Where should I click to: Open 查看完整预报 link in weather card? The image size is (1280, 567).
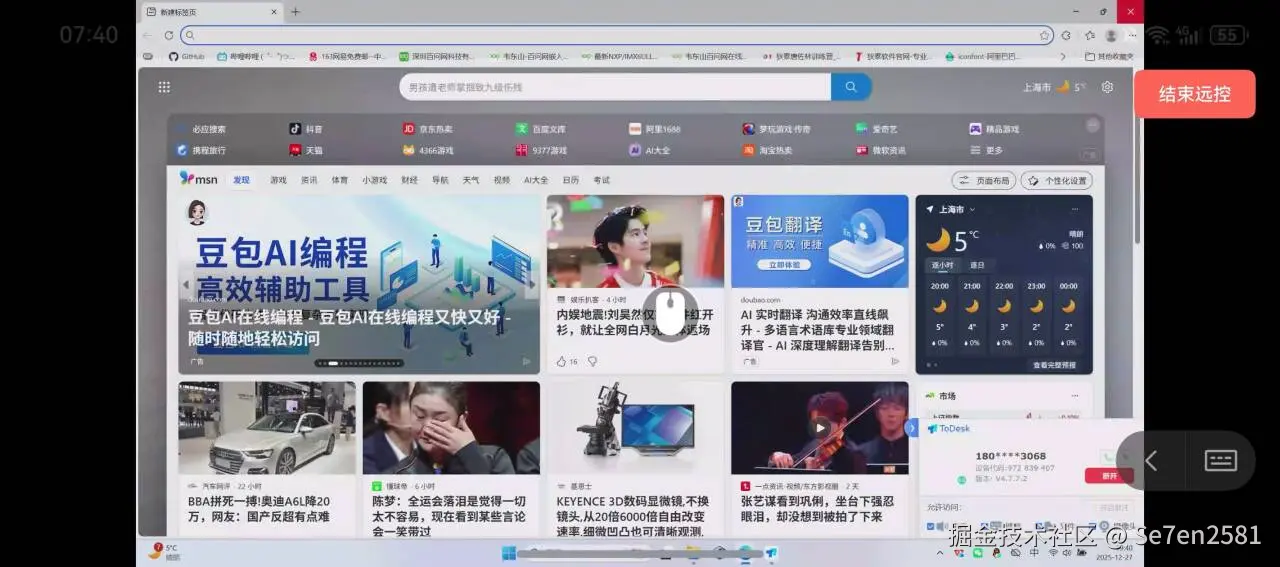(1055, 365)
